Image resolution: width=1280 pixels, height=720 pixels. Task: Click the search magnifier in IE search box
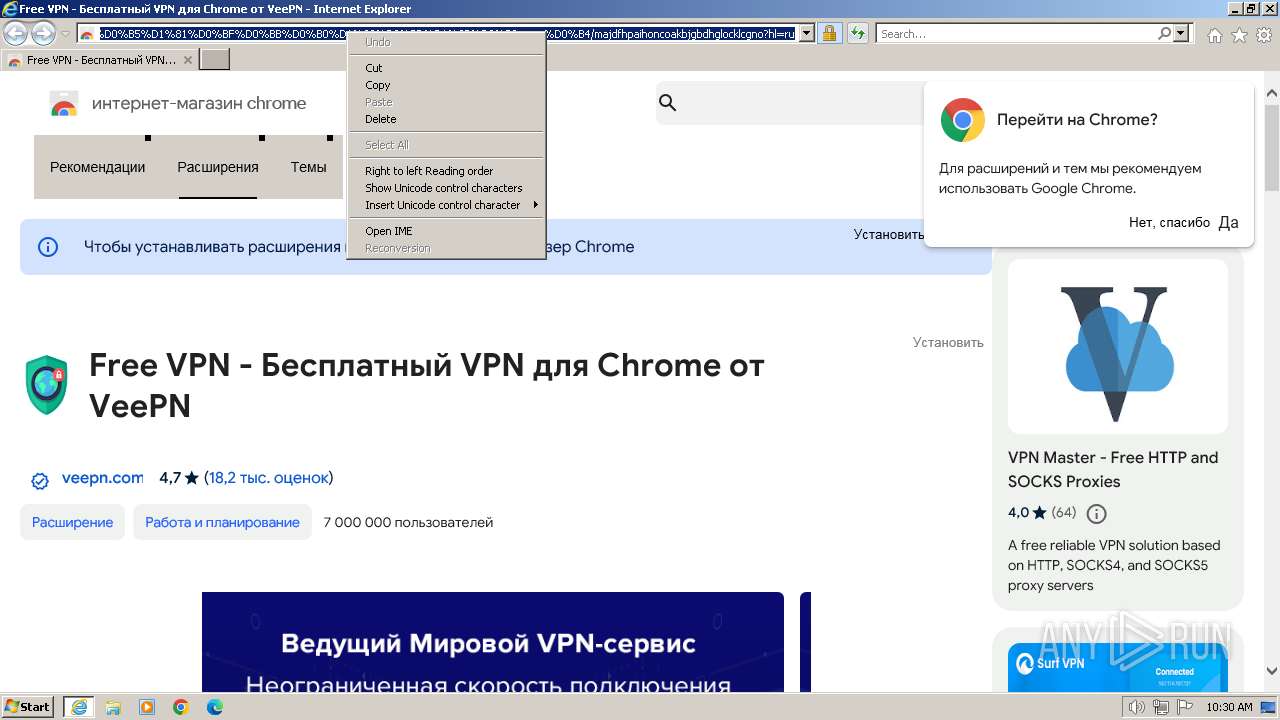(1165, 33)
